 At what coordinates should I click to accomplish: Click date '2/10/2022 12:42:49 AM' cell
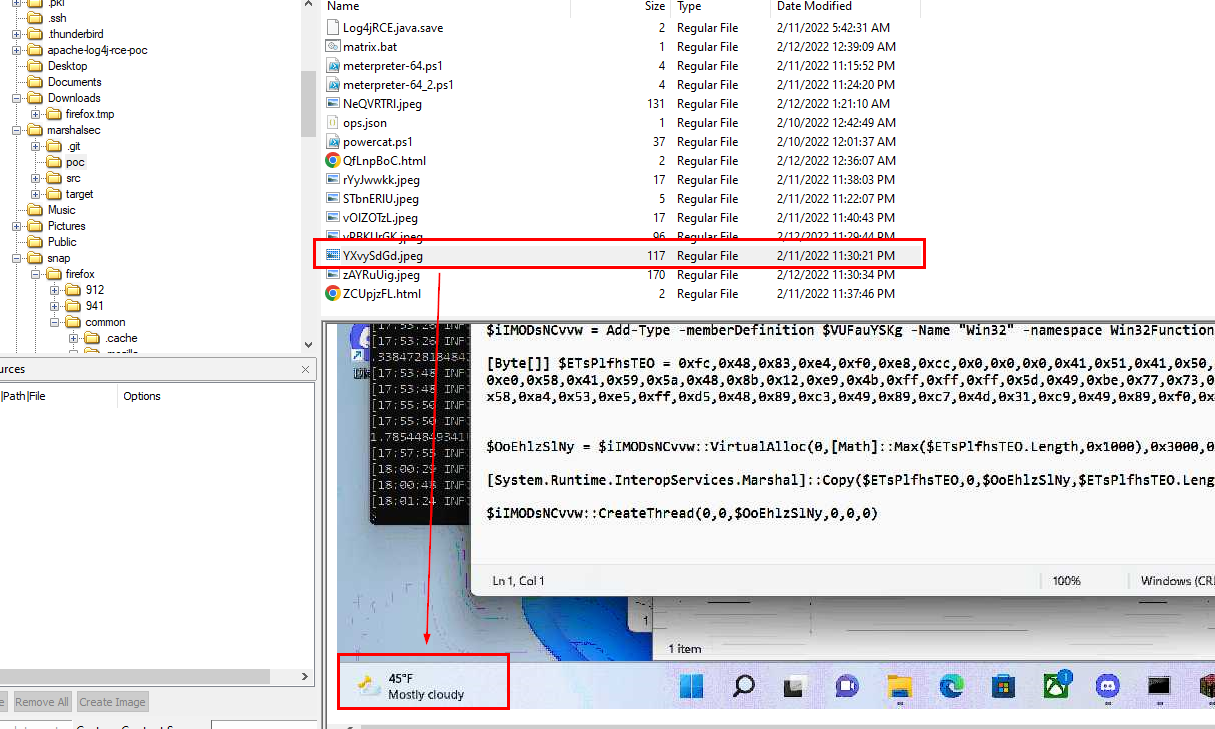coord(836,123)
